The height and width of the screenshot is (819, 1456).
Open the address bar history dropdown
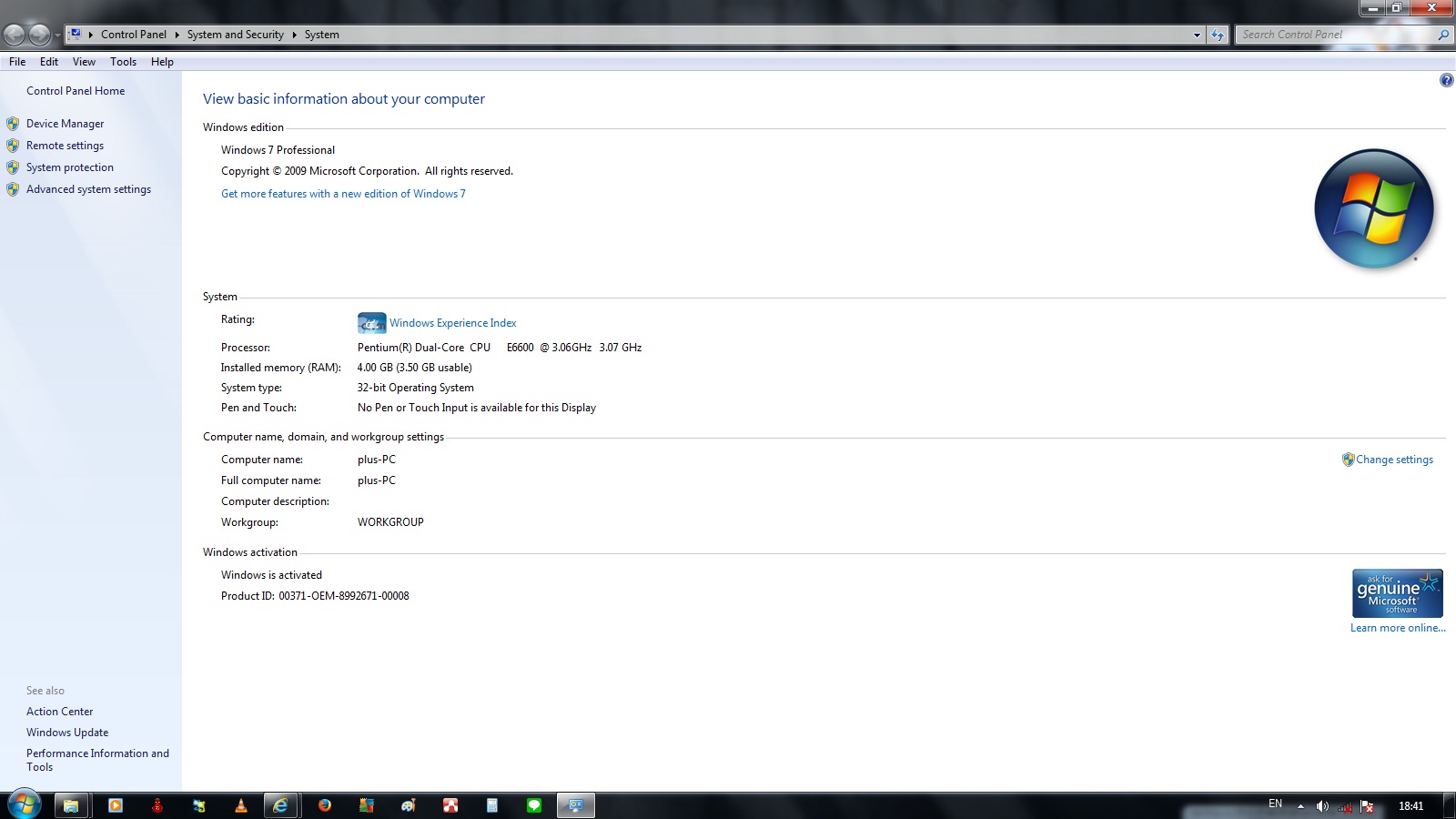point(1197,35)
